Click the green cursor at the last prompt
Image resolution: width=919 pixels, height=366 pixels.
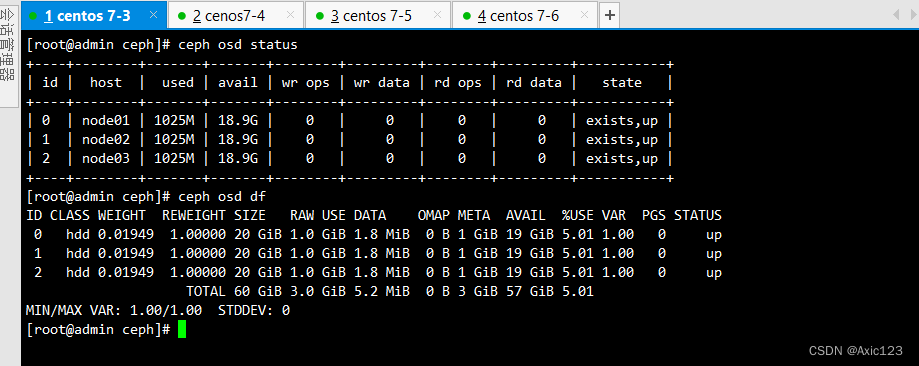point(182,329)
